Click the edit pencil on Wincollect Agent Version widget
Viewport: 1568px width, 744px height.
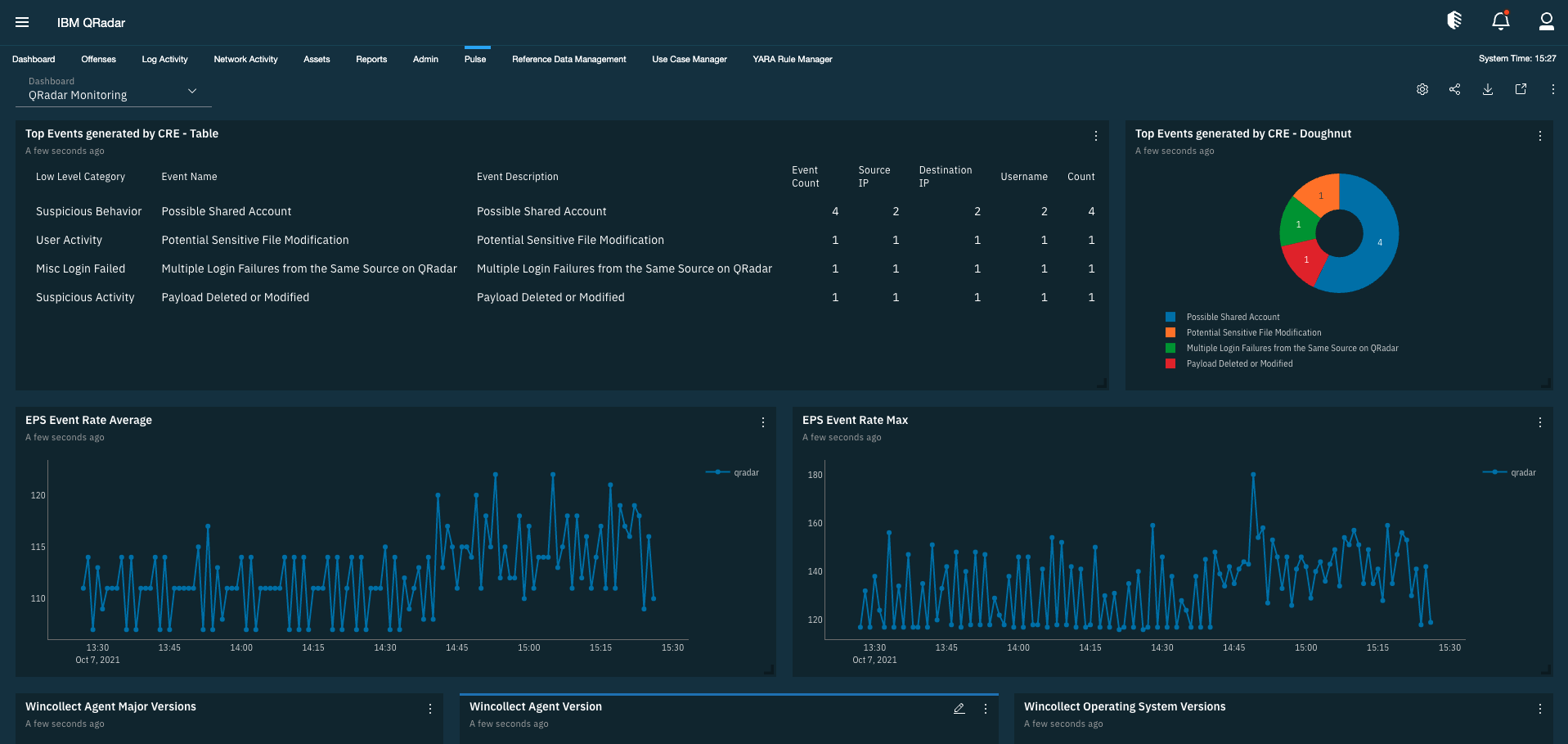tap(959, 709)
